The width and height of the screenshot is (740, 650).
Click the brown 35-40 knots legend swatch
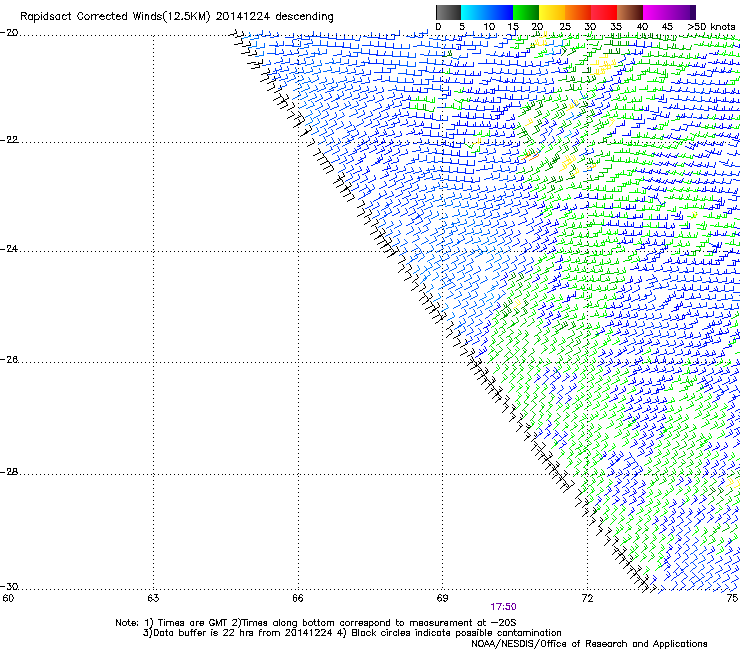pyautogui.click(x=630, y=12)
